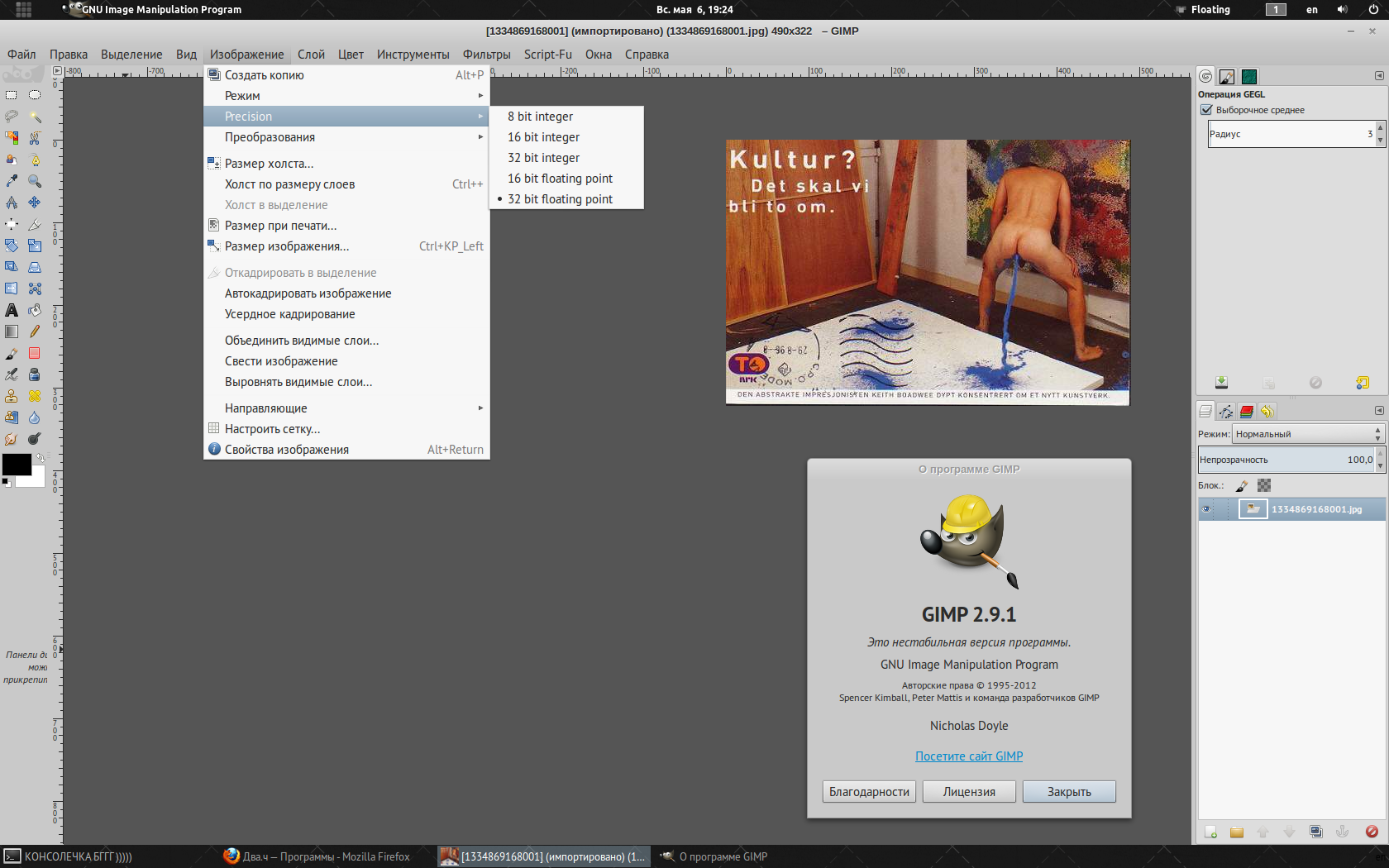Click the opacity 'Непрозрачность' stepper arrows
1389x868 pixels.
pyautogui.click(x=1380, y=460)
